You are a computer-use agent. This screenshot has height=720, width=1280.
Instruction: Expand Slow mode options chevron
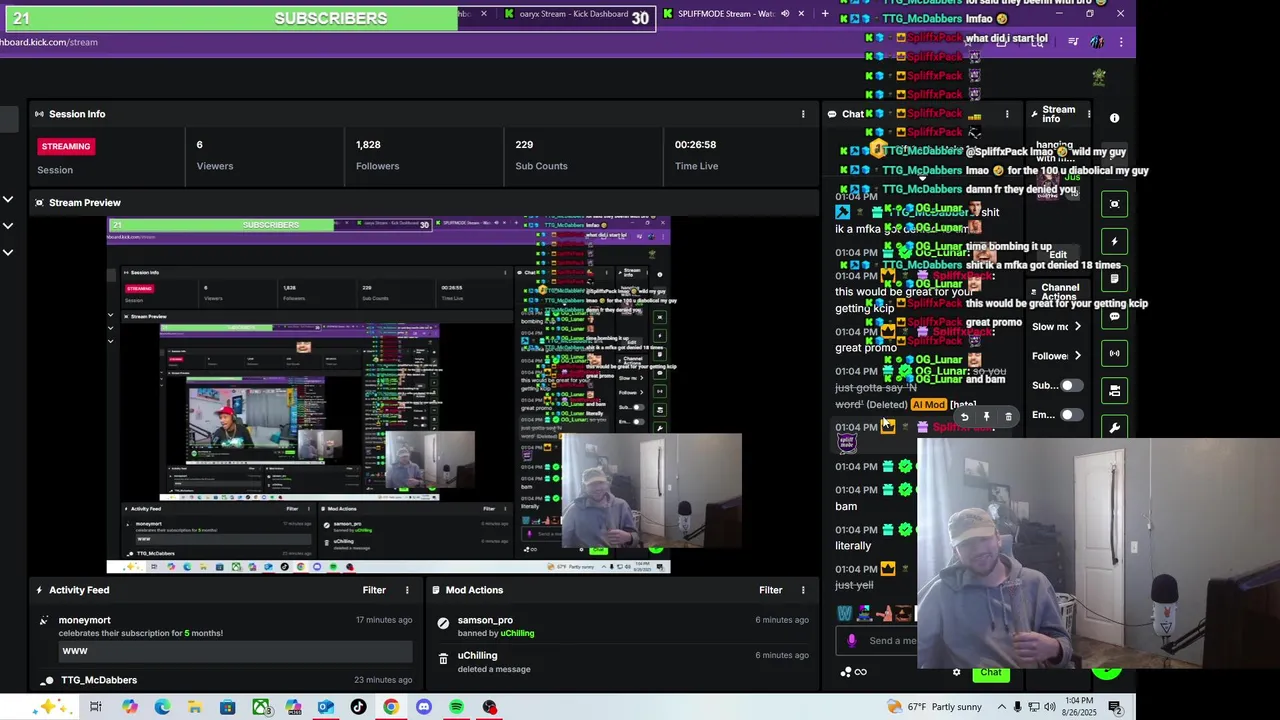[x=1077, y=327]
